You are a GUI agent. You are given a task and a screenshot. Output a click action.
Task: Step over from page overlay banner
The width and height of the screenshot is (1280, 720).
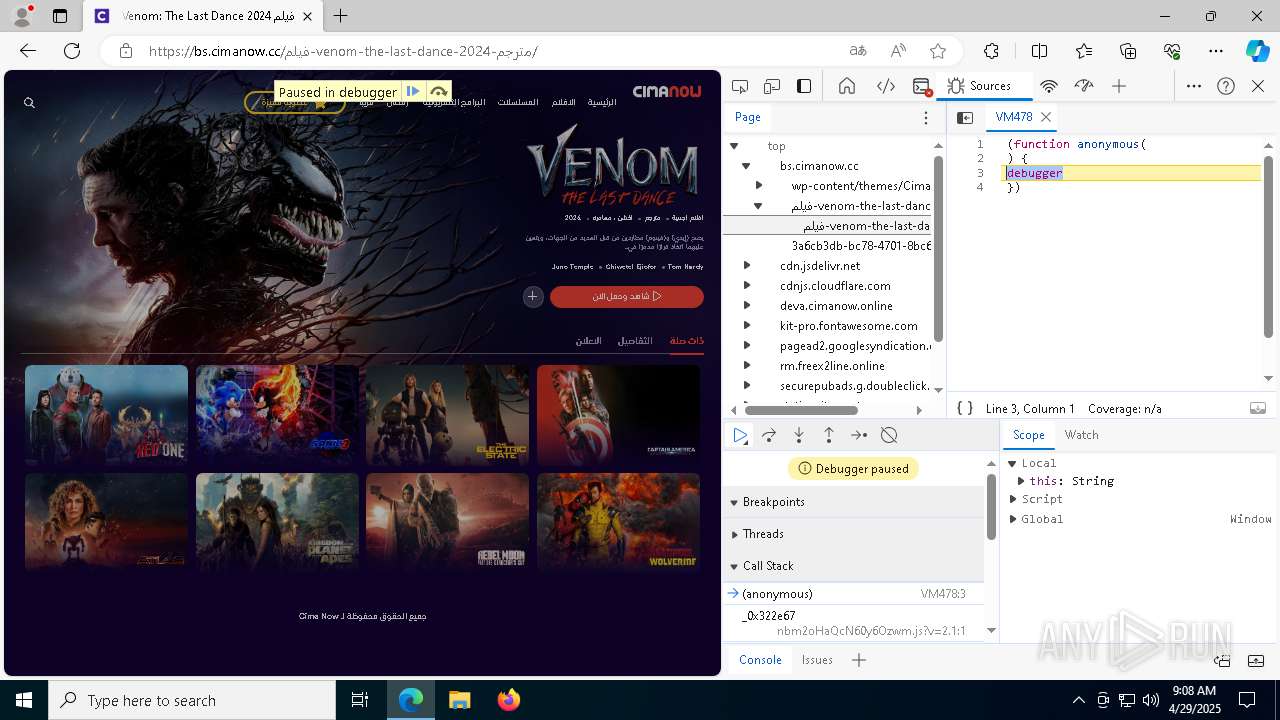tap(438, 92)
